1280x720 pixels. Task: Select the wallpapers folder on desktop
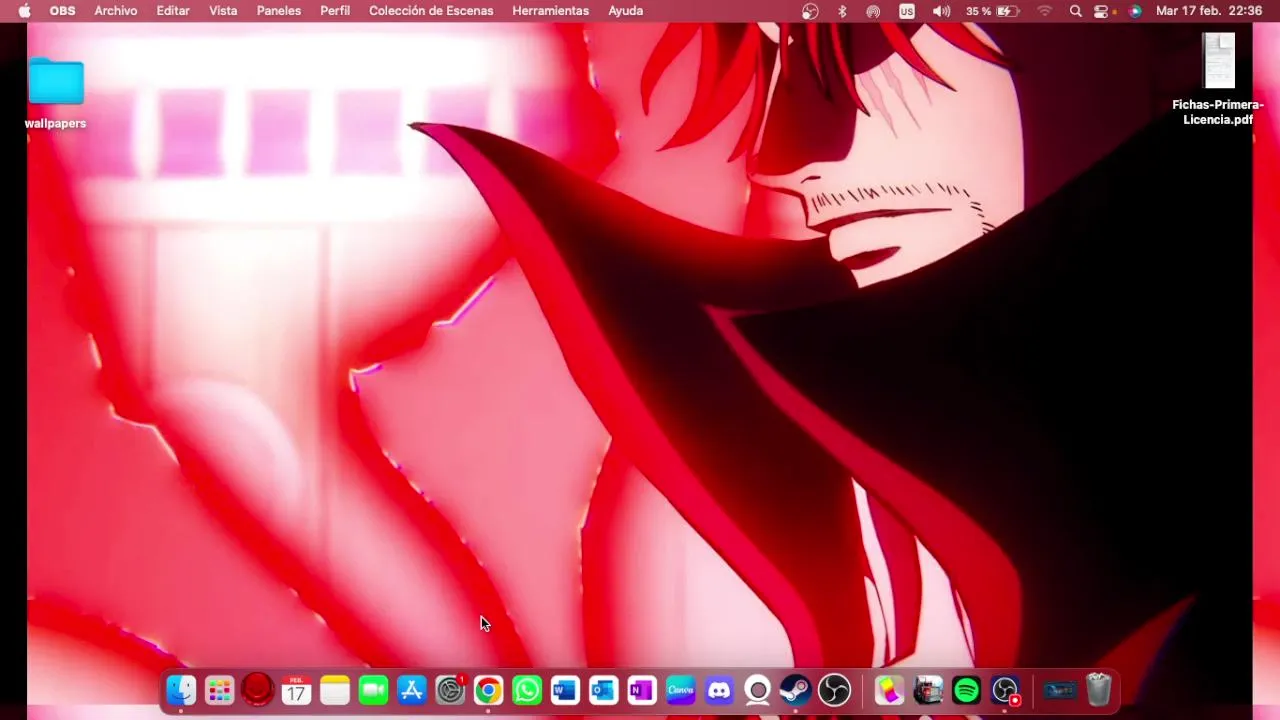[56, 94]
